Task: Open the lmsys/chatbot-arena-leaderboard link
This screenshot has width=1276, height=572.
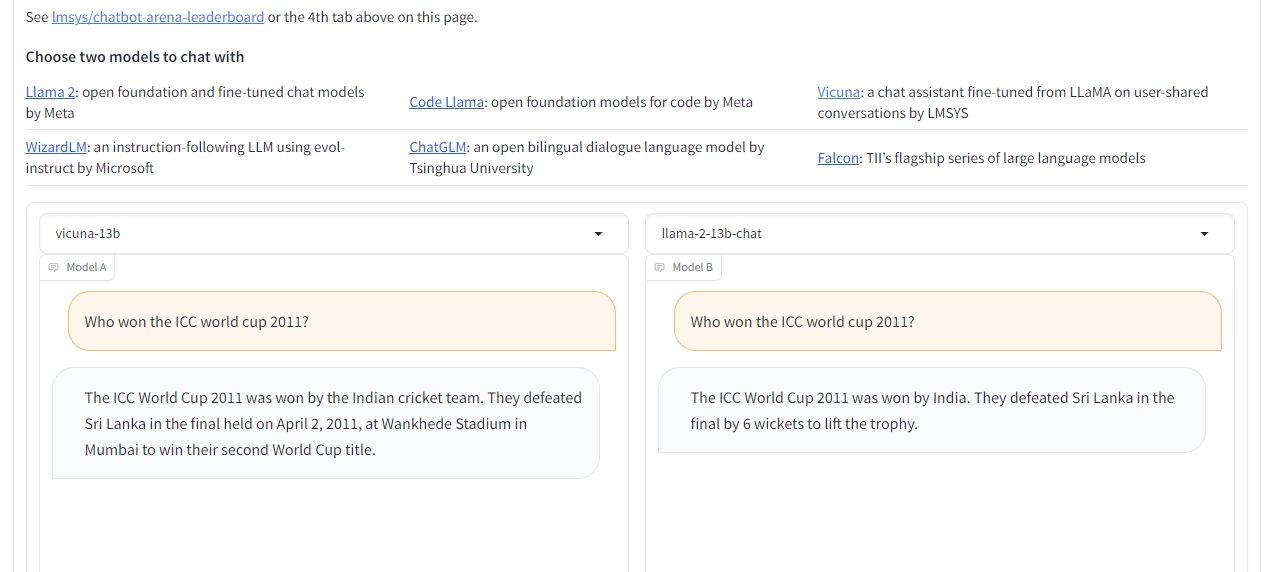Action: [x=158, y=17]
